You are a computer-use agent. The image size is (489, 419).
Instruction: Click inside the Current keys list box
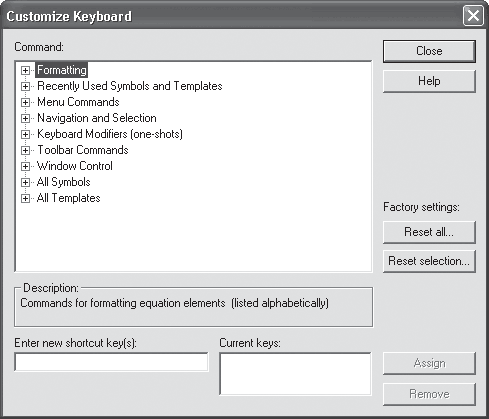click(x=295, y=374)
